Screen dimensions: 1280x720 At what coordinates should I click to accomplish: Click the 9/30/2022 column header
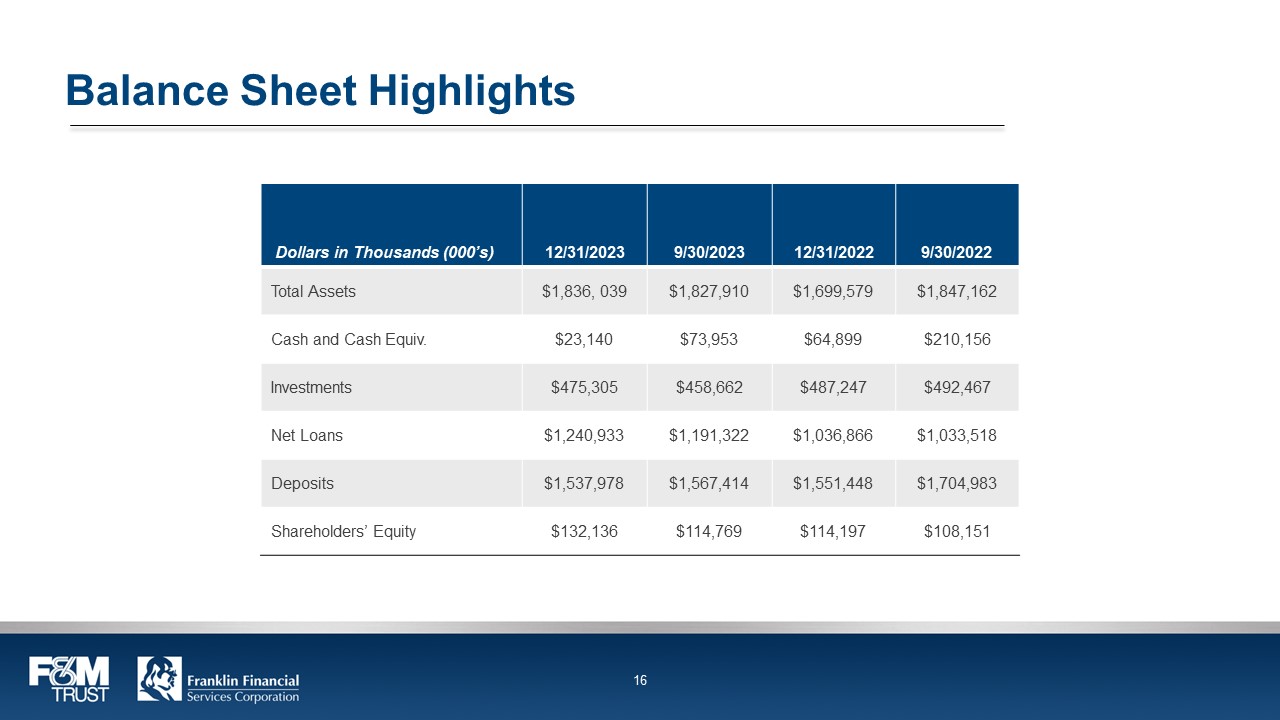956,252
